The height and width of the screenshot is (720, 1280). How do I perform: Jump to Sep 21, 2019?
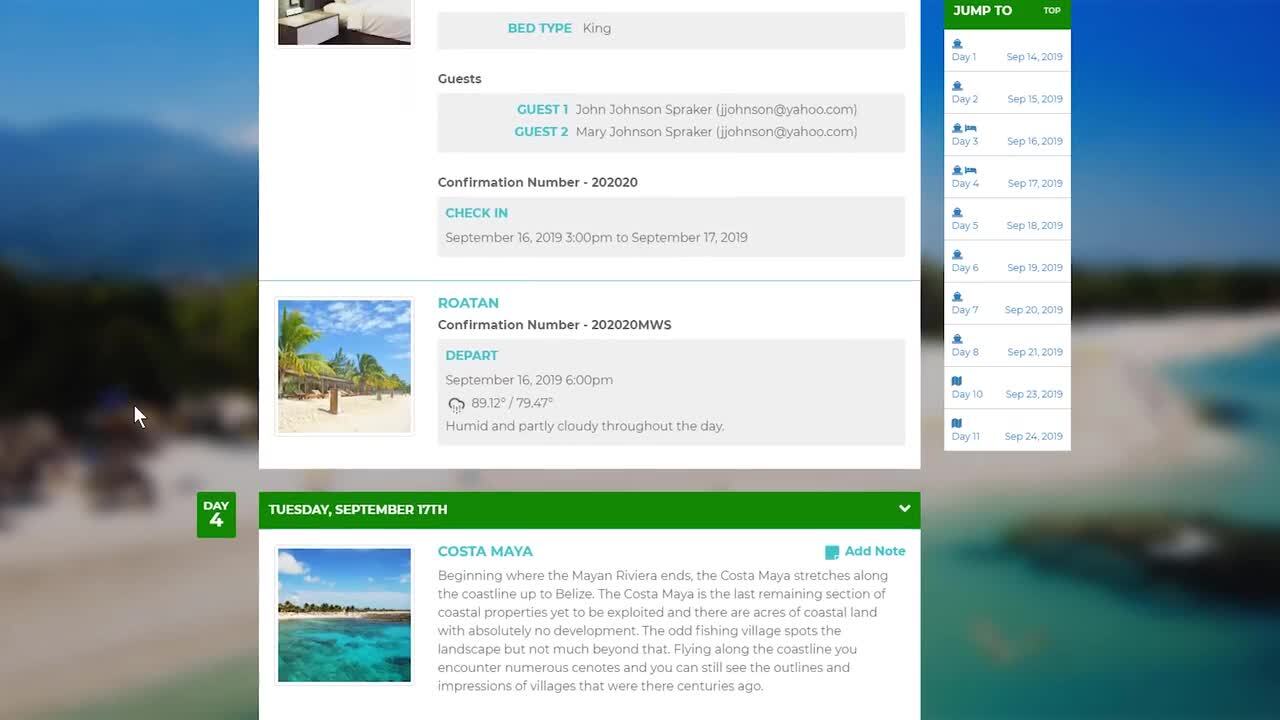1035,352
